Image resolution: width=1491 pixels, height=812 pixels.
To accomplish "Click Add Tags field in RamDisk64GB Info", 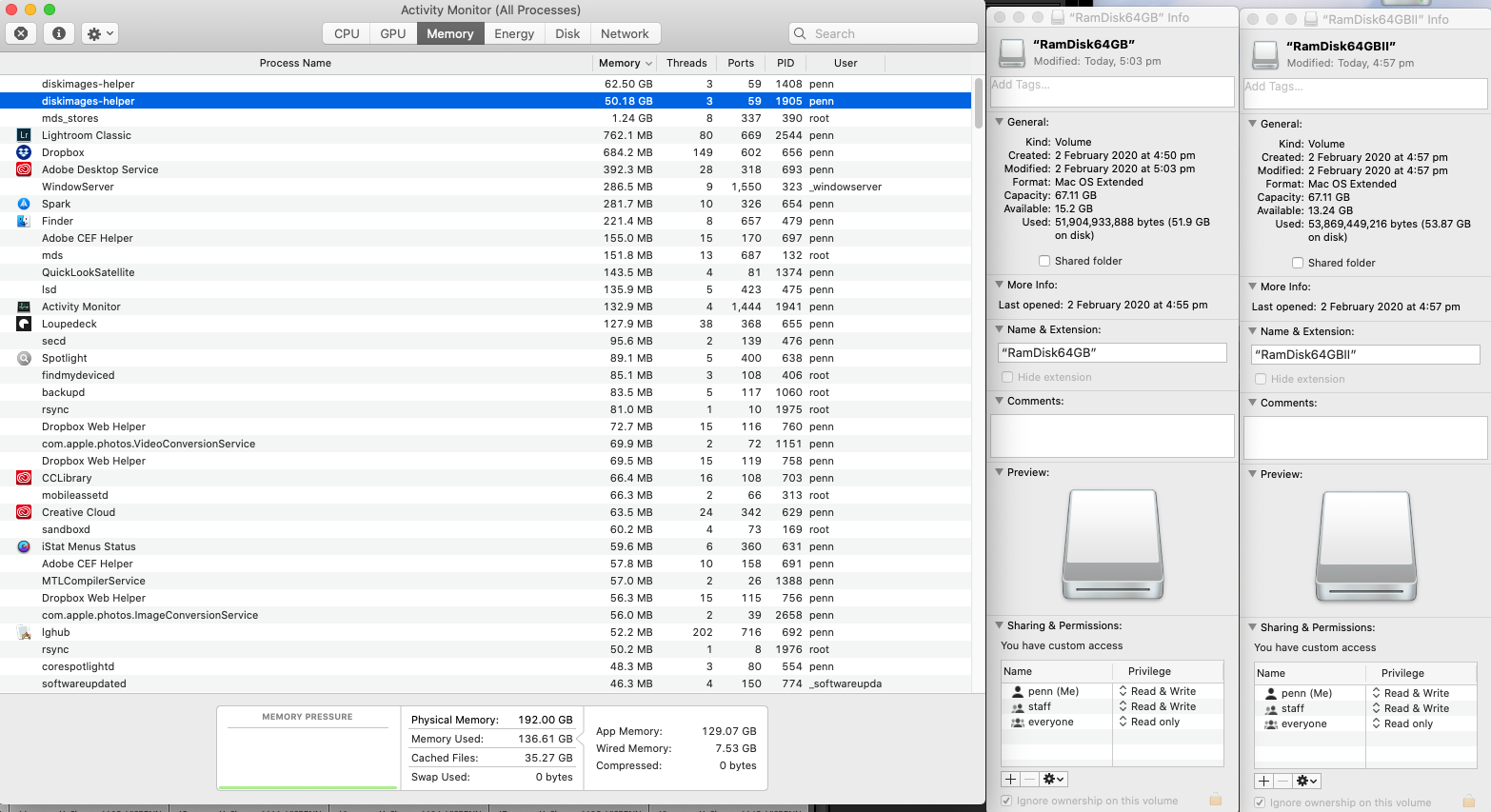I will [1112, 91].
